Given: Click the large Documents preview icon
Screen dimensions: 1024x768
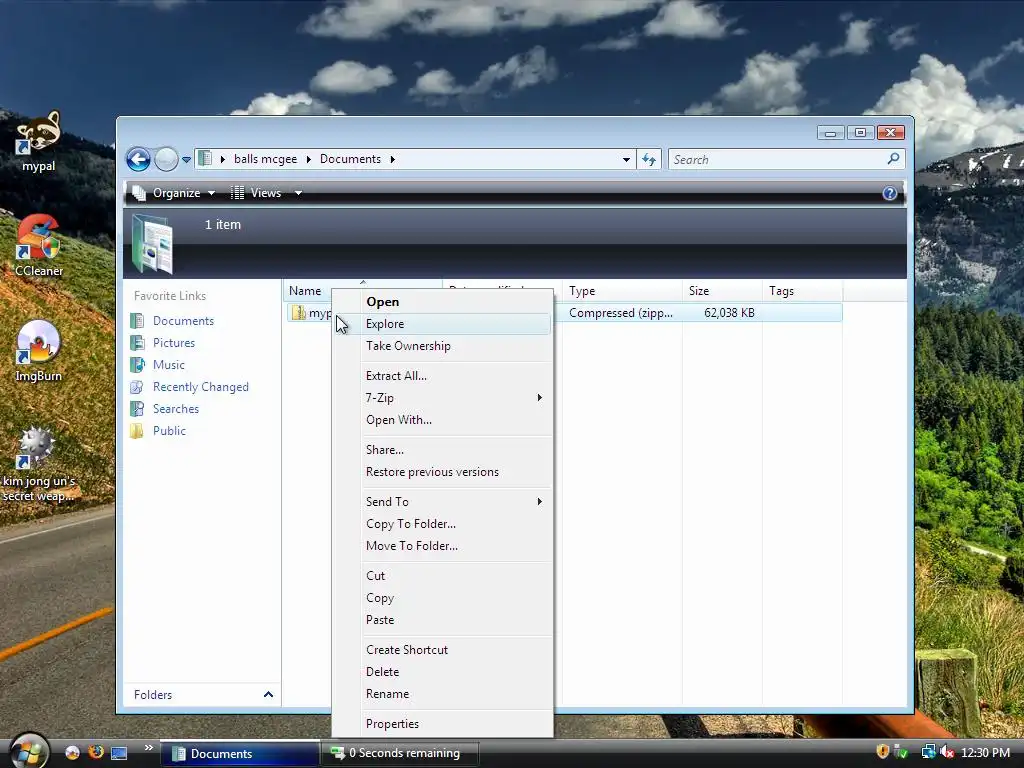Looking at the screenshot, I should (153, 243).
